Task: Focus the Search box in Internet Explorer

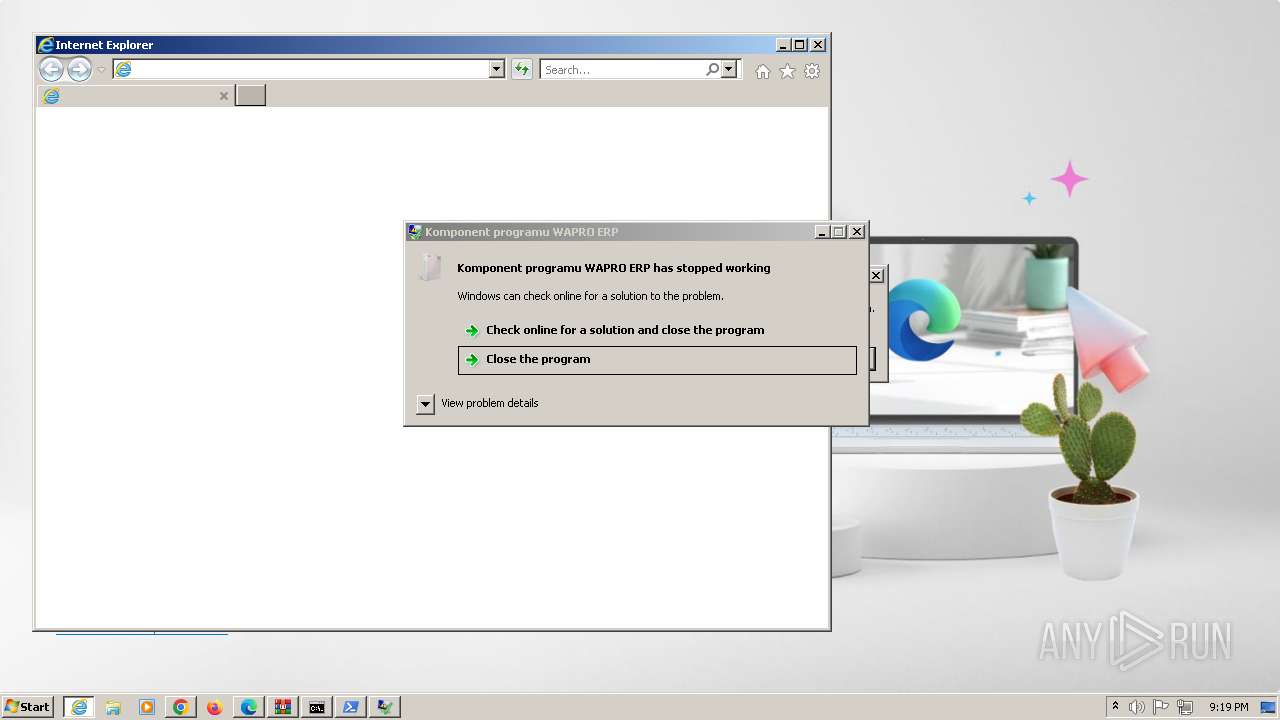Action: [622, 69]
